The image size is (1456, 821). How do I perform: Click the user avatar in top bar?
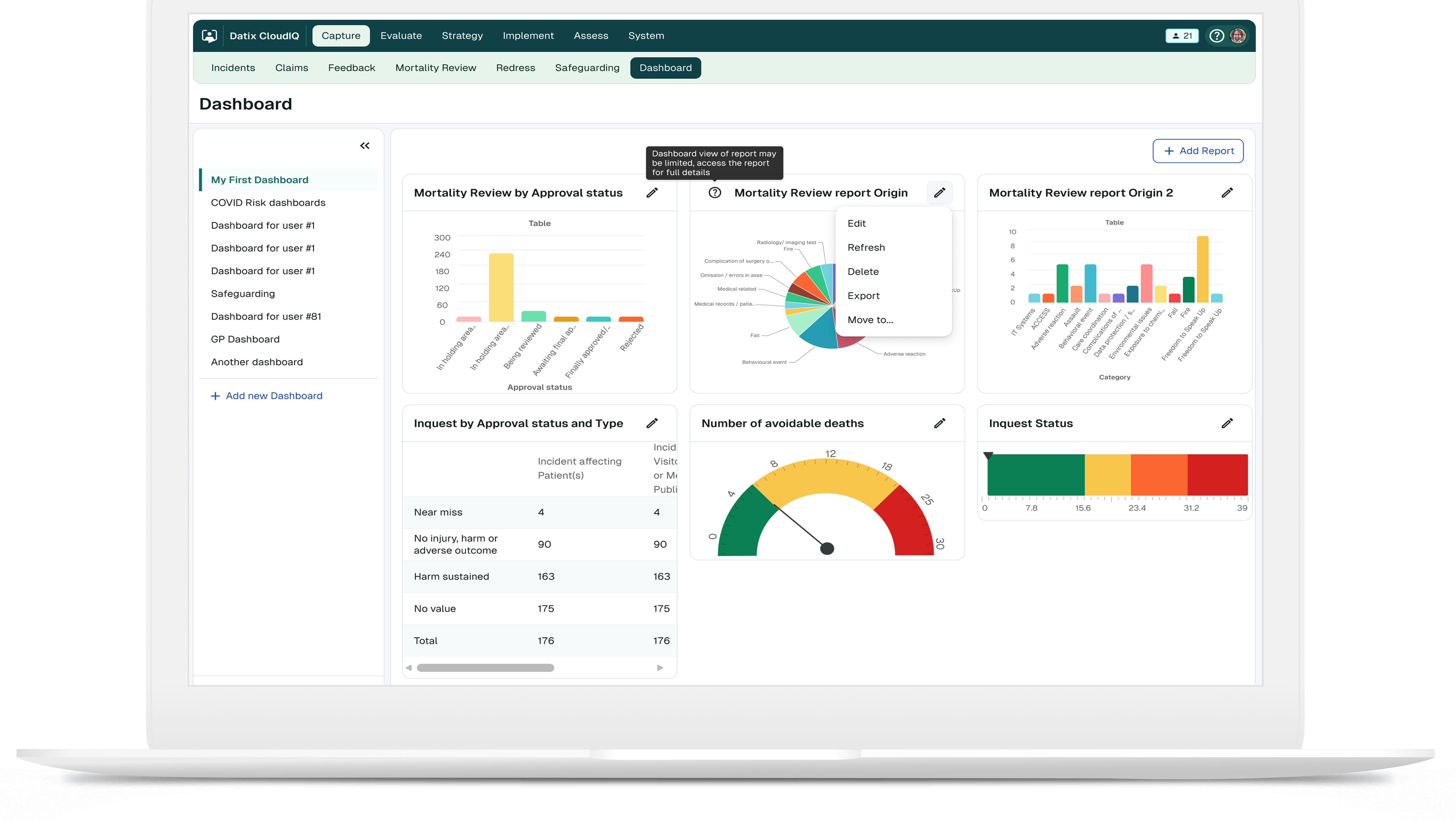[x=1238, y=36]
